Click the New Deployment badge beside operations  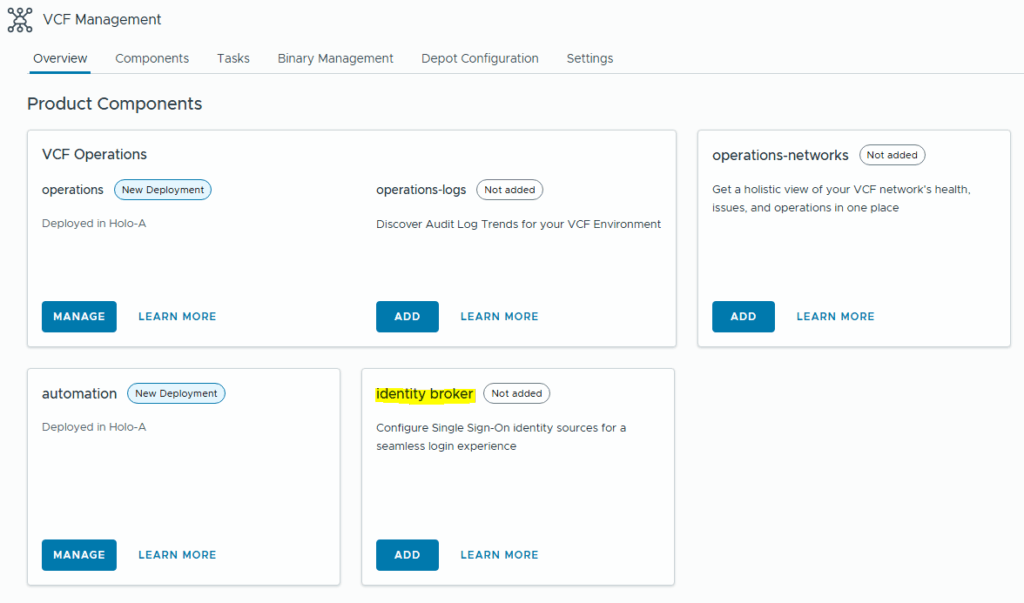coord(162,189)
